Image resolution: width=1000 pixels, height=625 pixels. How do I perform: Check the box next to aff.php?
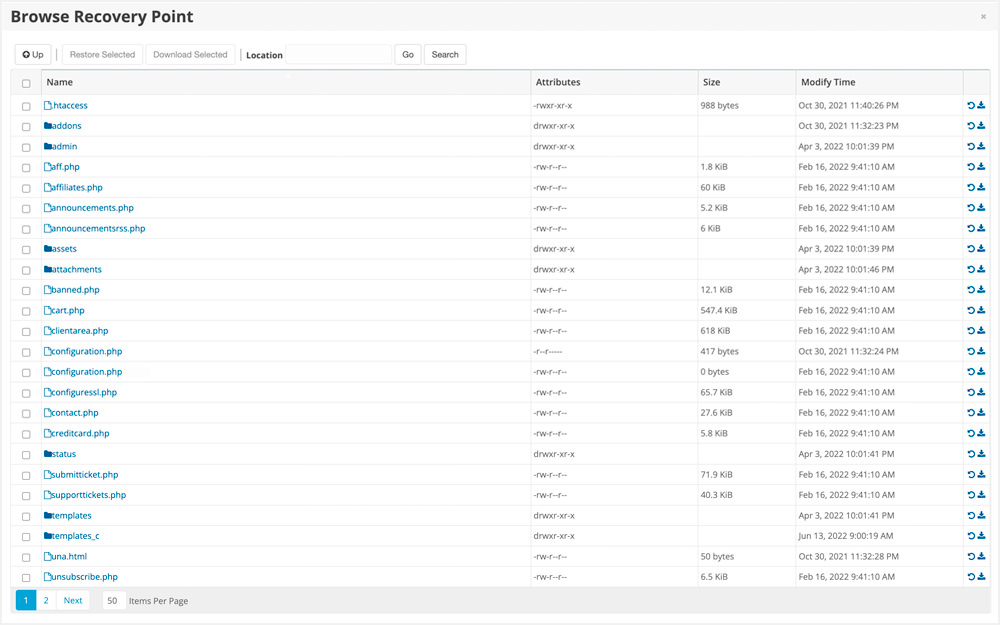point(26,167)
